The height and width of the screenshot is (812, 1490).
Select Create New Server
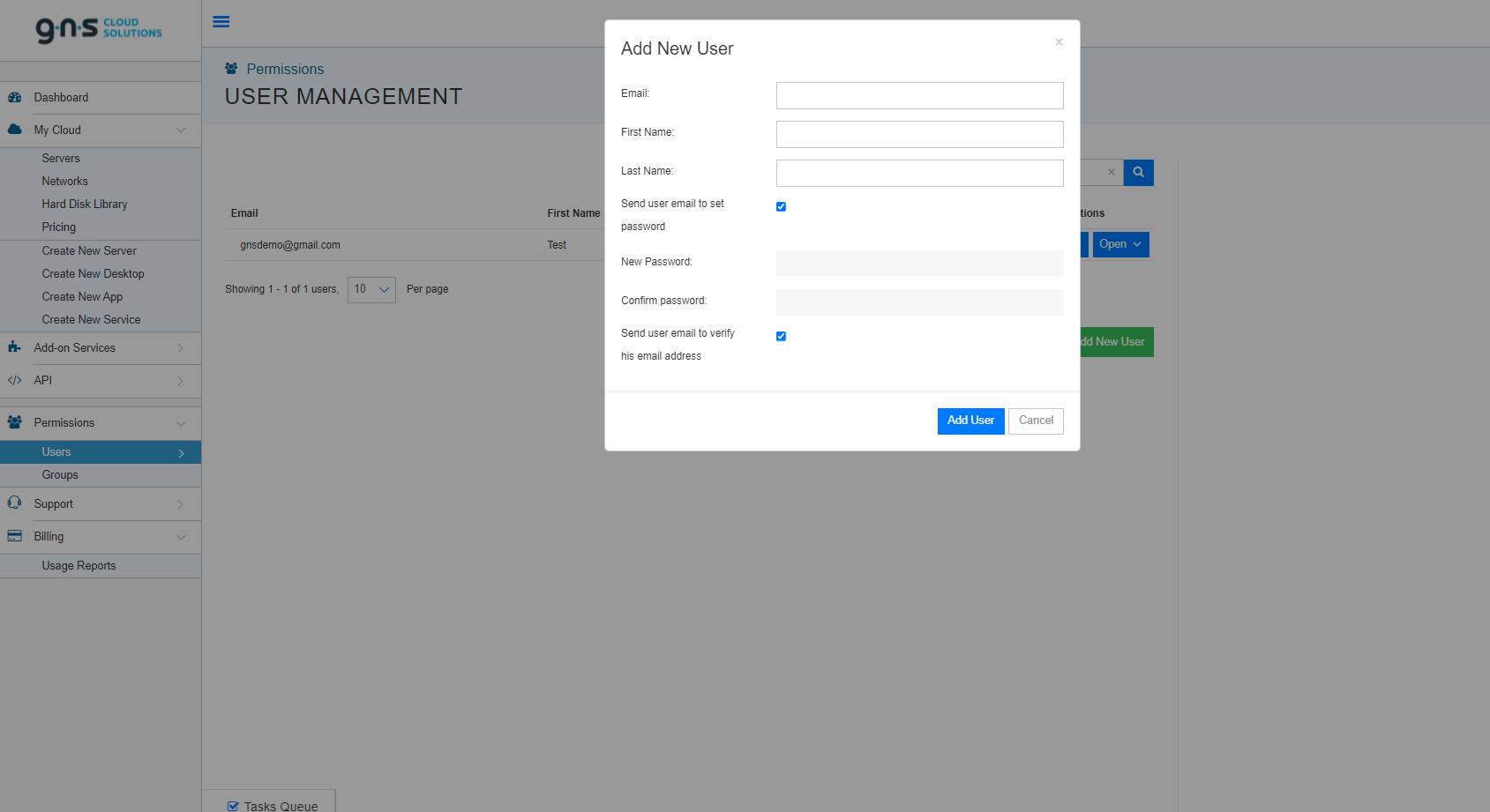coord(89,251)
